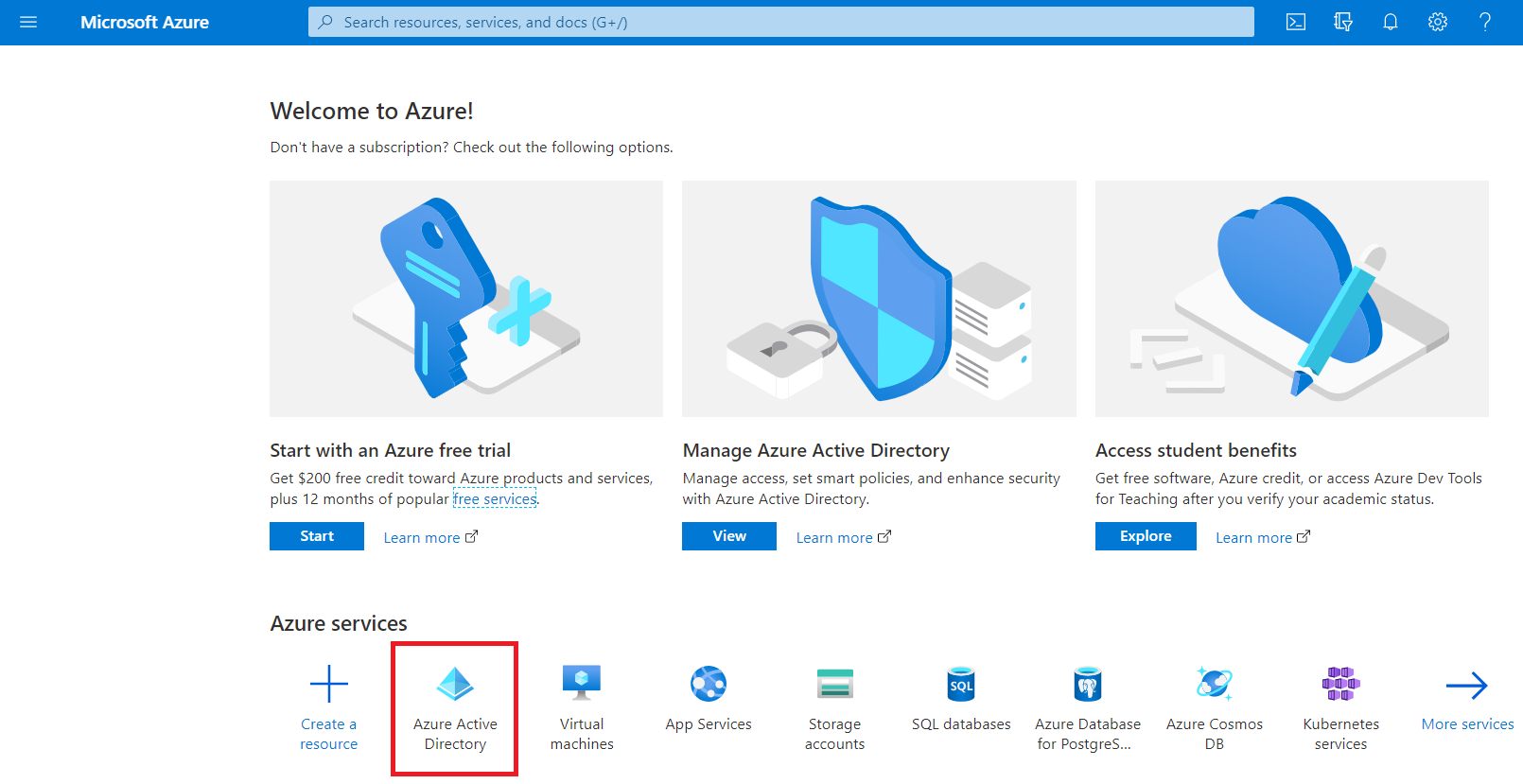Follow the free services link

495,499
